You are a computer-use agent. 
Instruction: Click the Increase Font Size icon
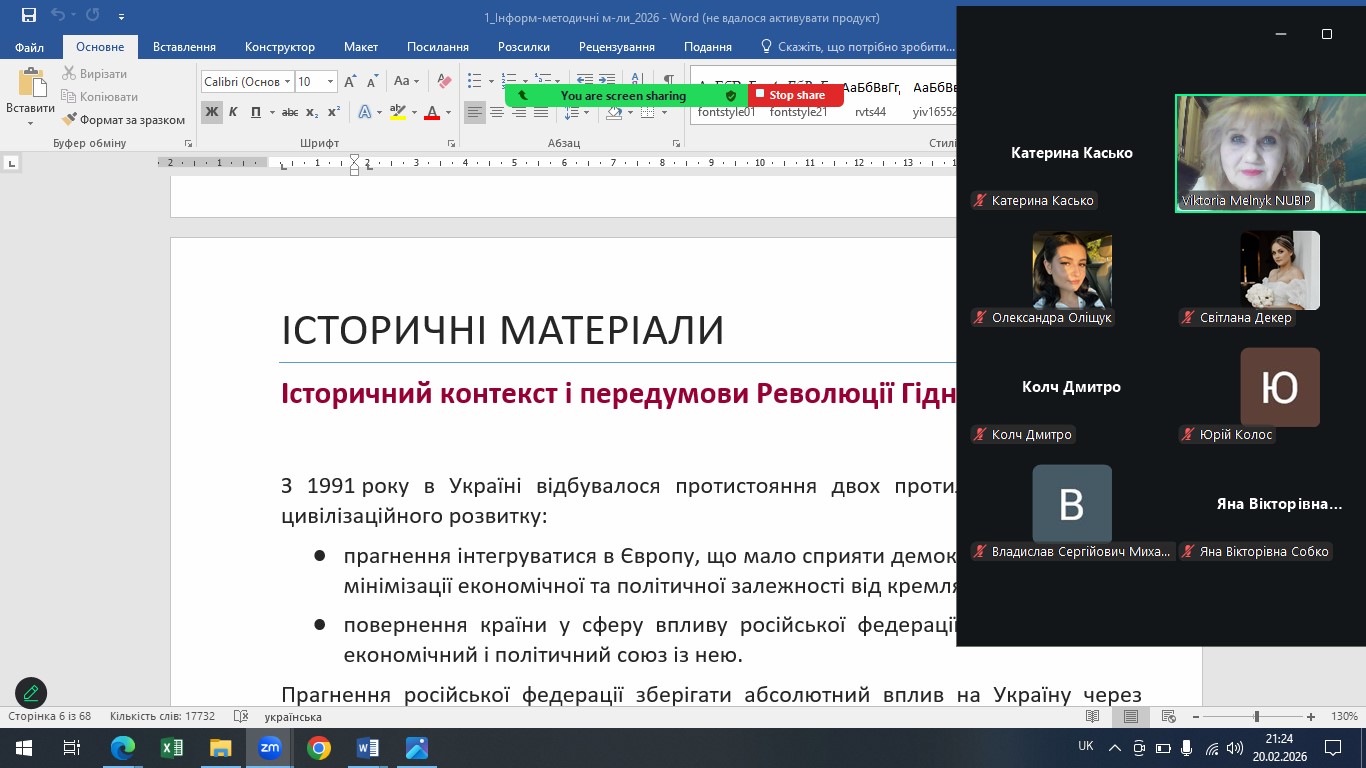pyautogui.click(x=350, y=81)
